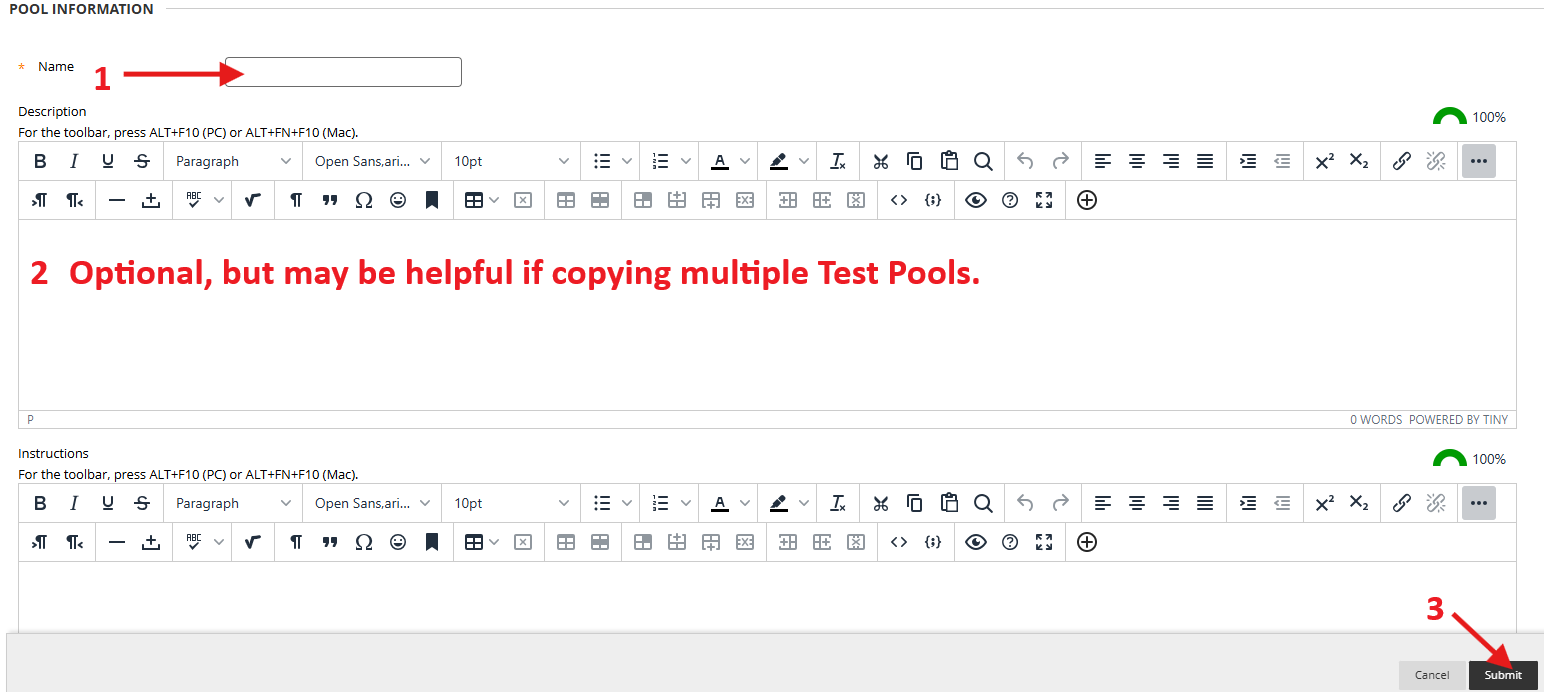Toggle italic in the Description editor
Viewport: 1544px width, 692px height.
tap(74, 161)
